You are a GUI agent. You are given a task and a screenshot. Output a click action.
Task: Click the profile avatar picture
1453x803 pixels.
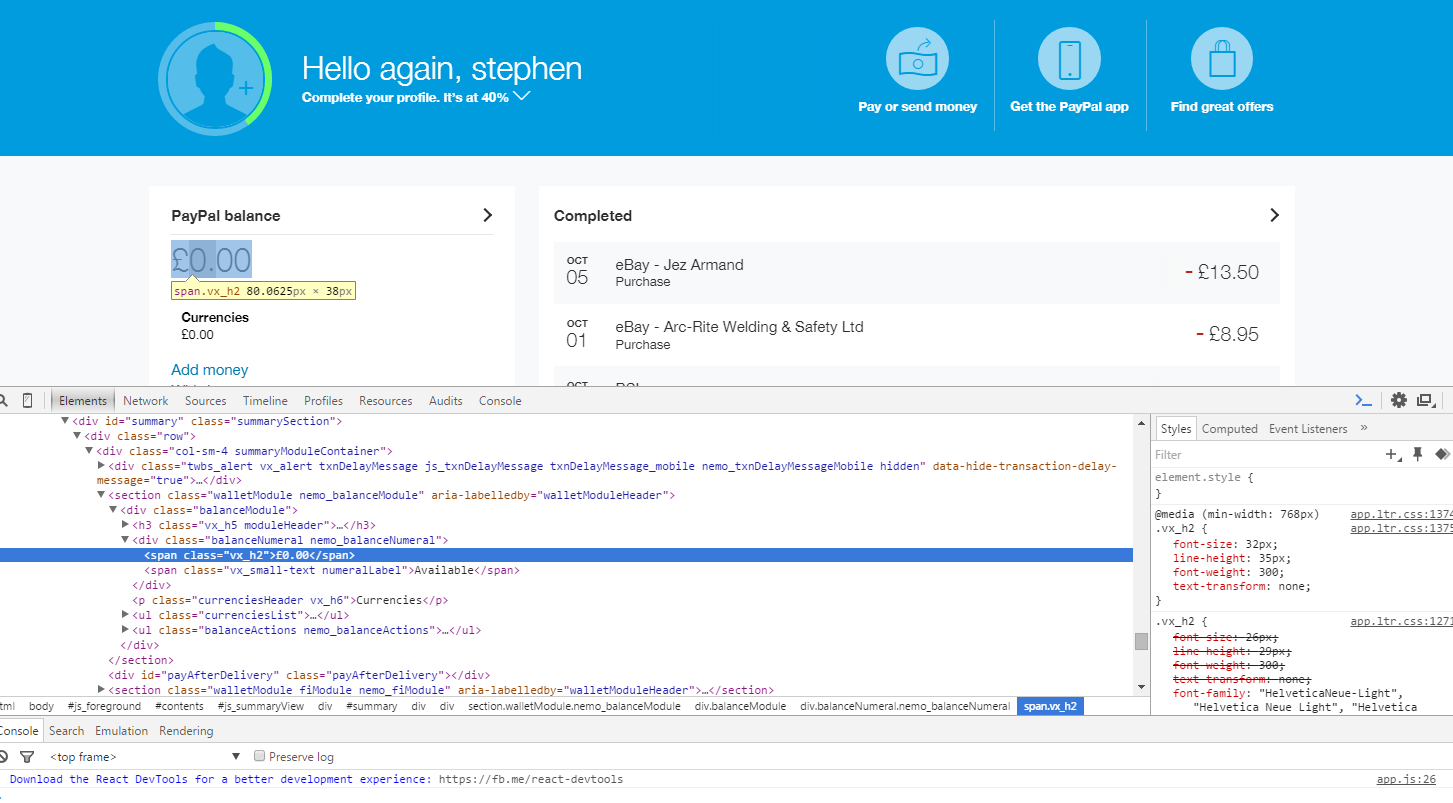tap(215, 78)
